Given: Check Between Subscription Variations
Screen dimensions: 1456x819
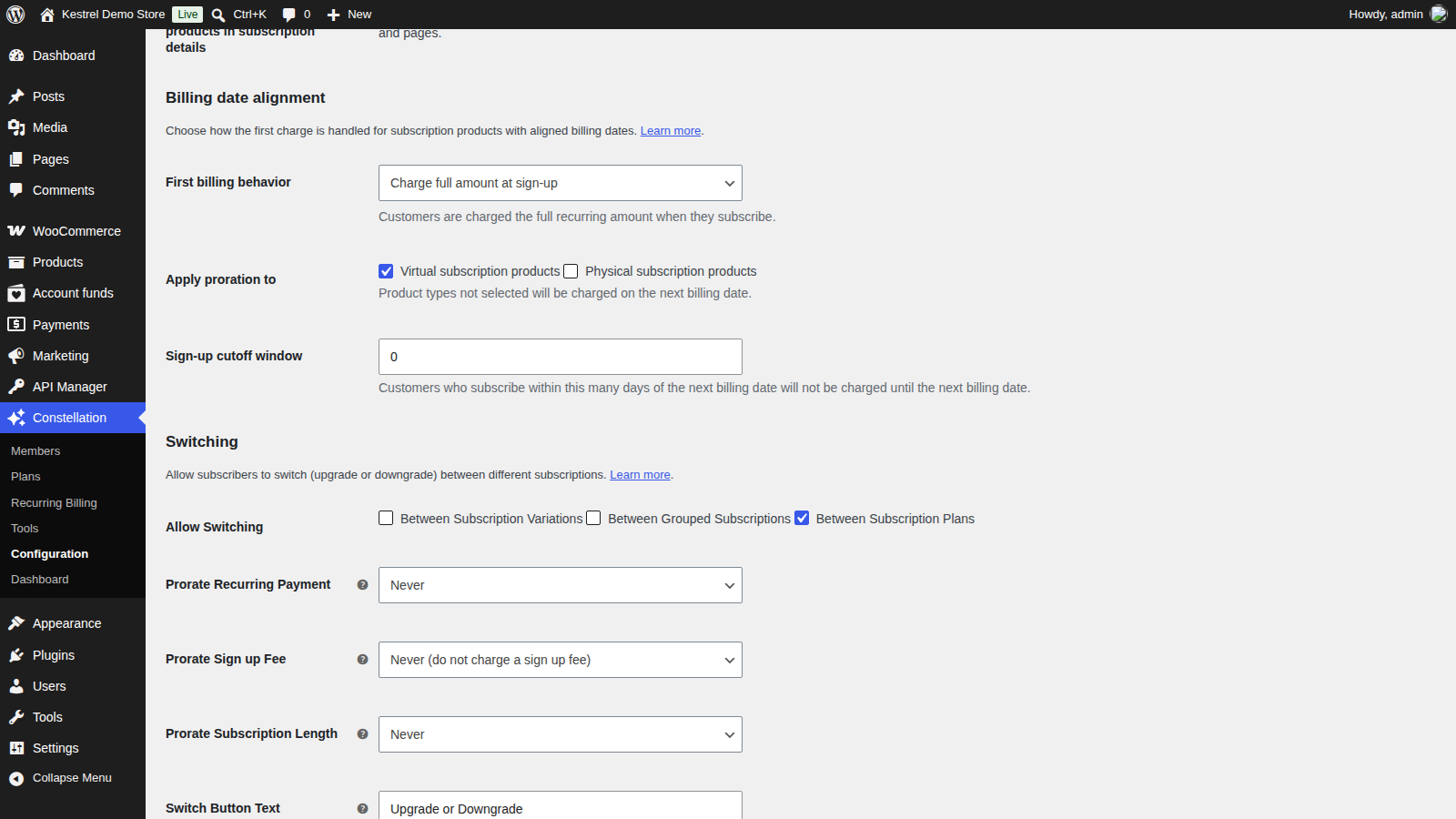Looking at the screenshot, I should pos(386,518).
